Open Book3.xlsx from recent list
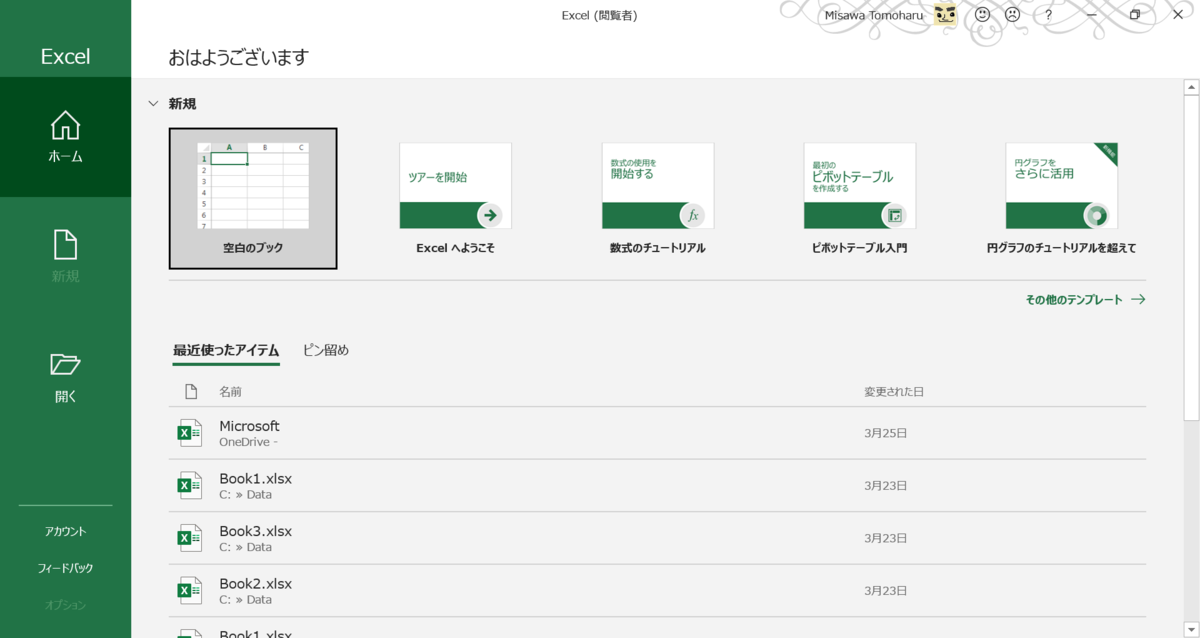The image size is (1200, 638). [x=658, y=538]
